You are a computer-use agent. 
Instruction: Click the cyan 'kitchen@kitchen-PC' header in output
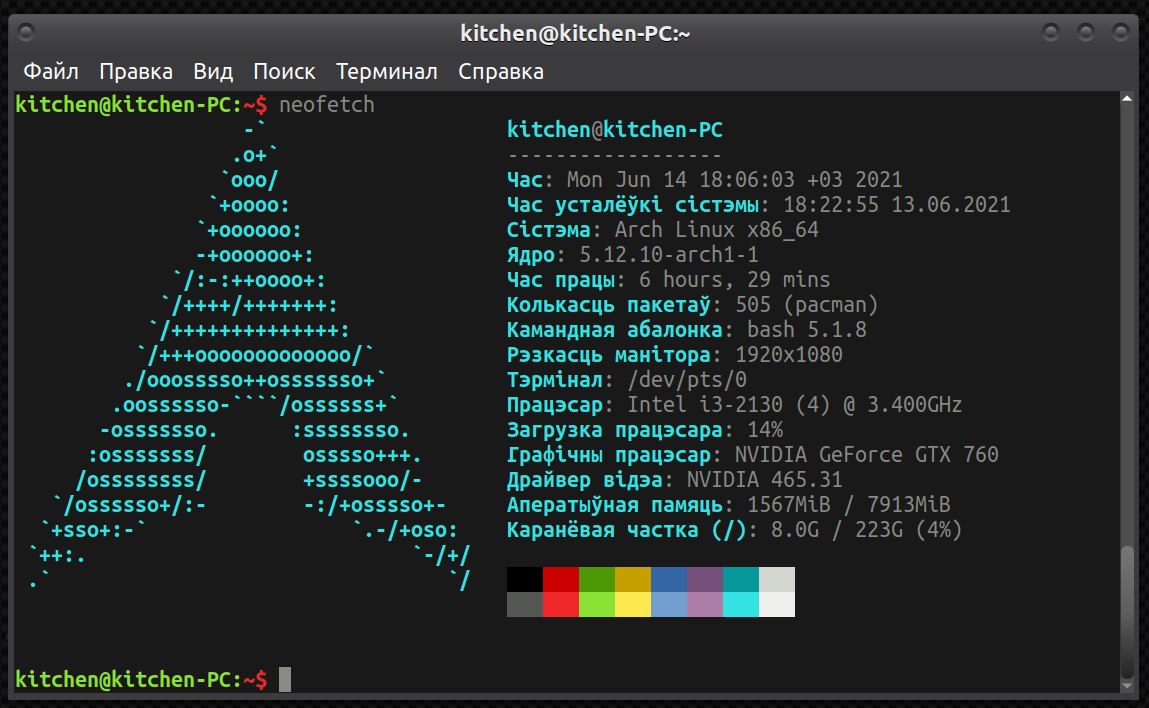pyautogui.click(x=615, y=130)
